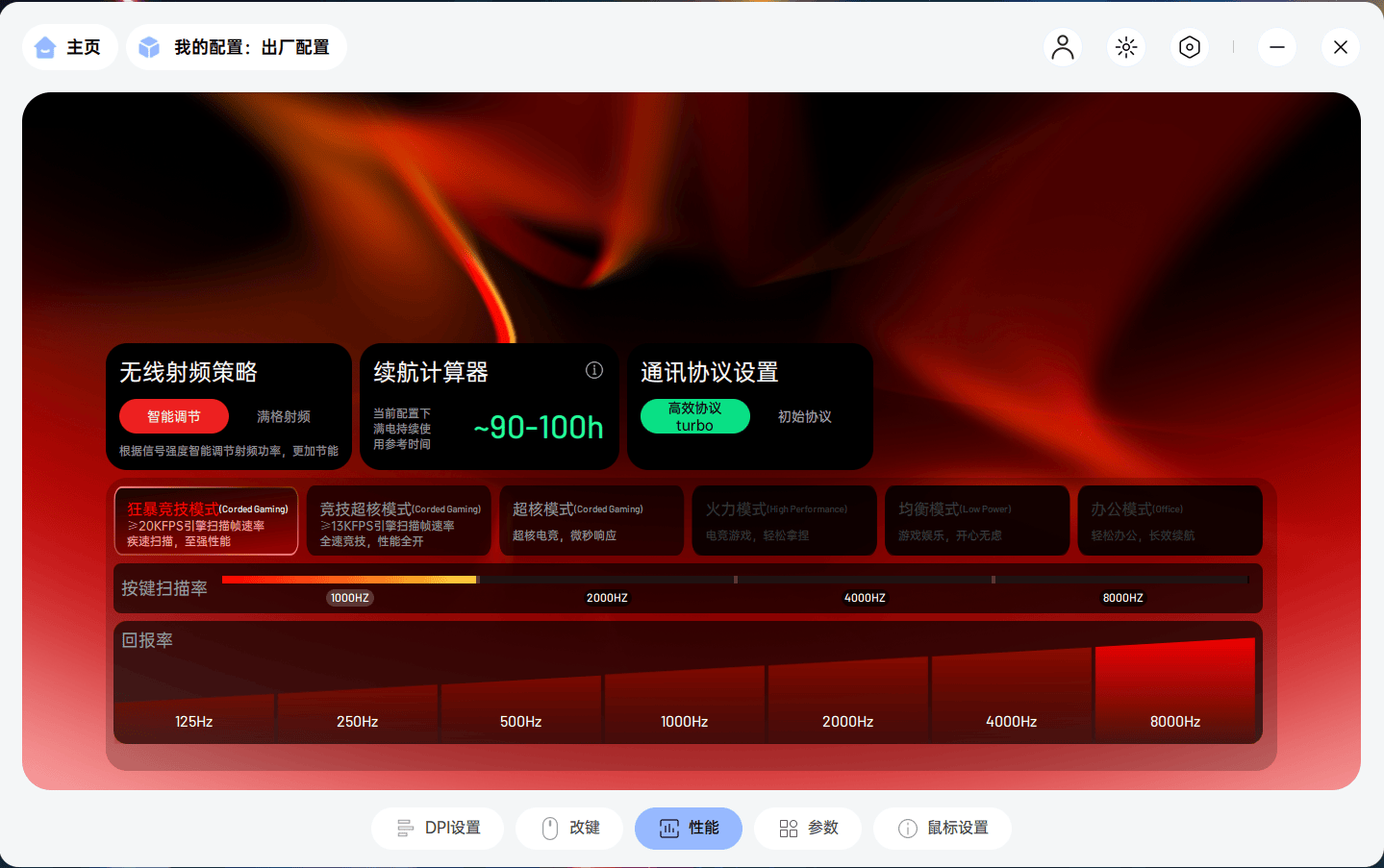The height and width of the screenshot is (868, 1384).
Task: Select 狂暴竞技模式 gaming mode
Action: [205, 521]
